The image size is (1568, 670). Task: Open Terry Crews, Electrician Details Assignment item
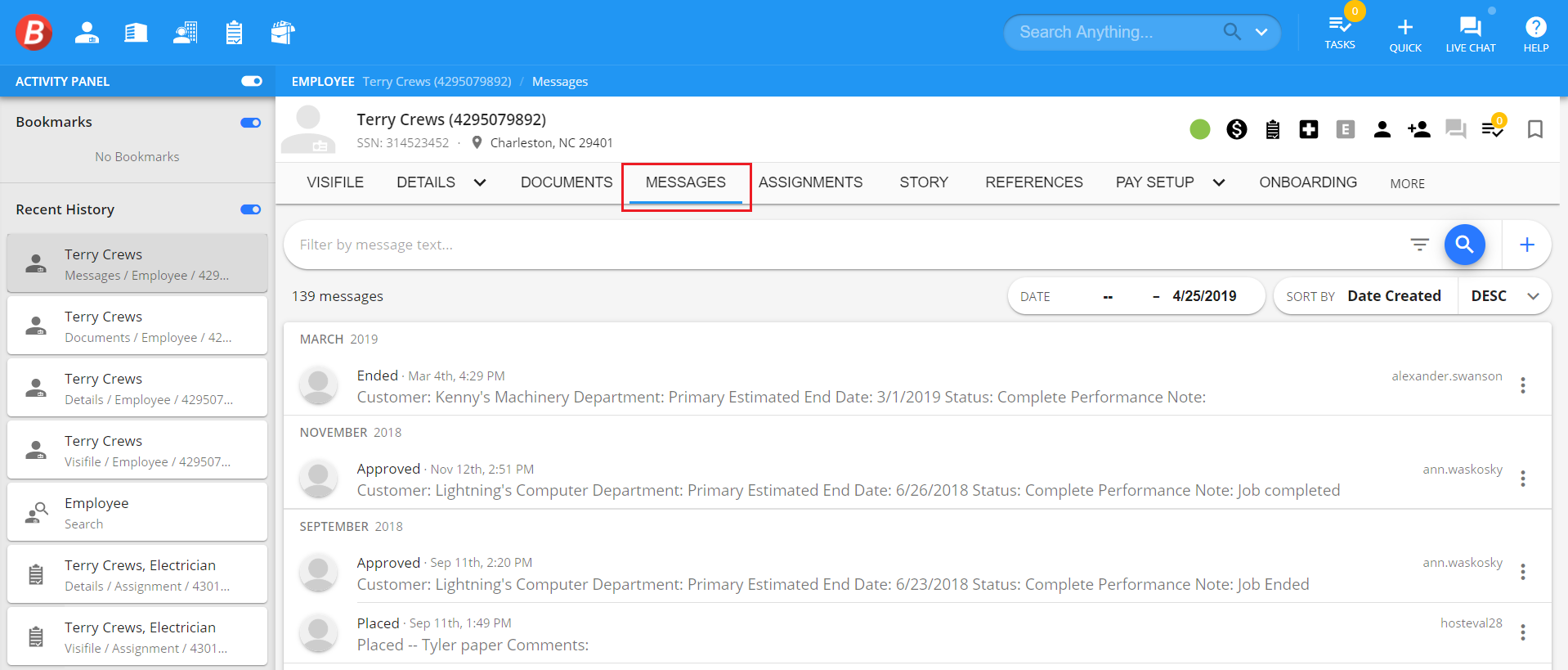pyautogui.click(x=137, y=574)
